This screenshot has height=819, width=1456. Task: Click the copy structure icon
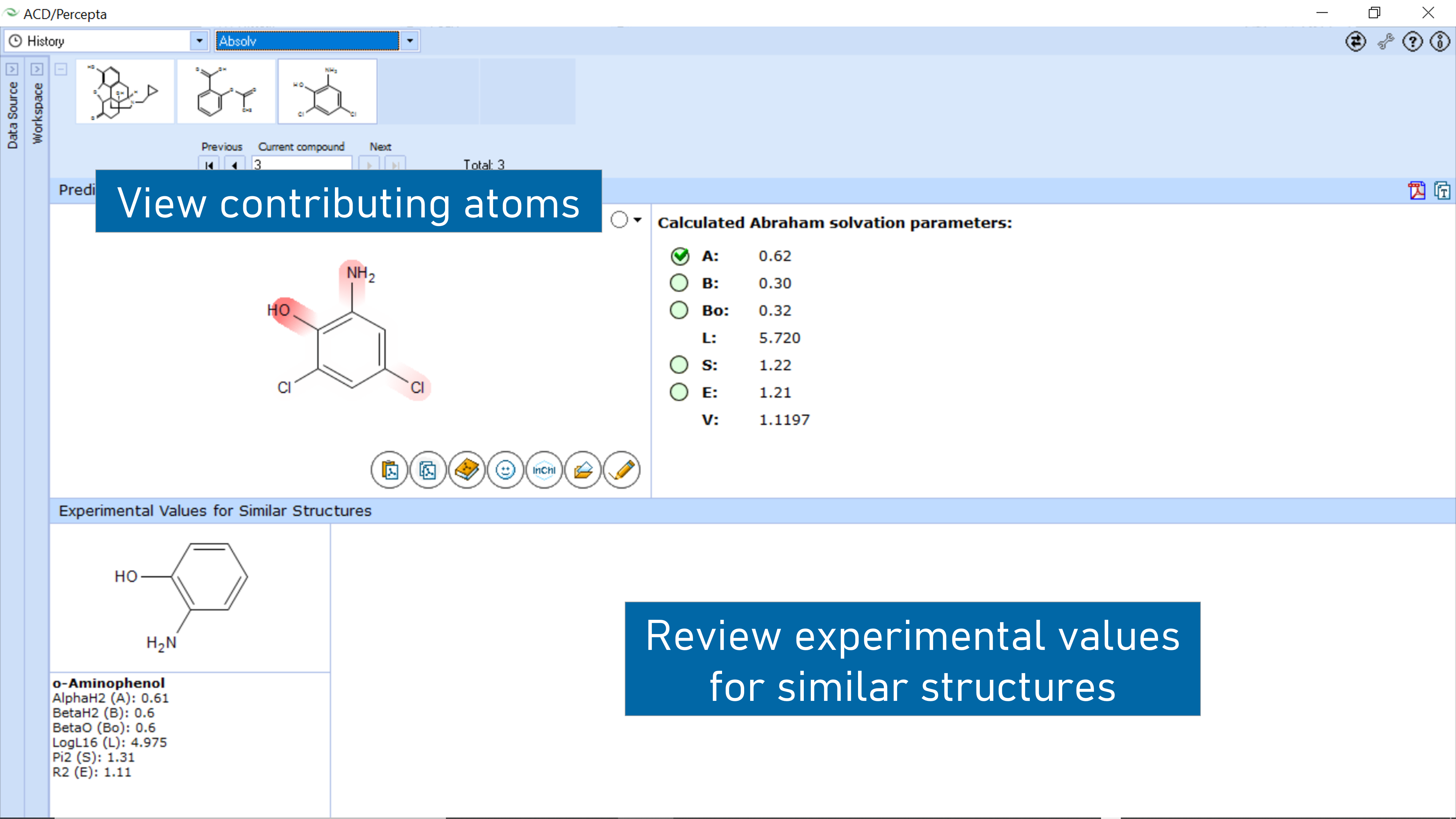[x=428, y=470]
